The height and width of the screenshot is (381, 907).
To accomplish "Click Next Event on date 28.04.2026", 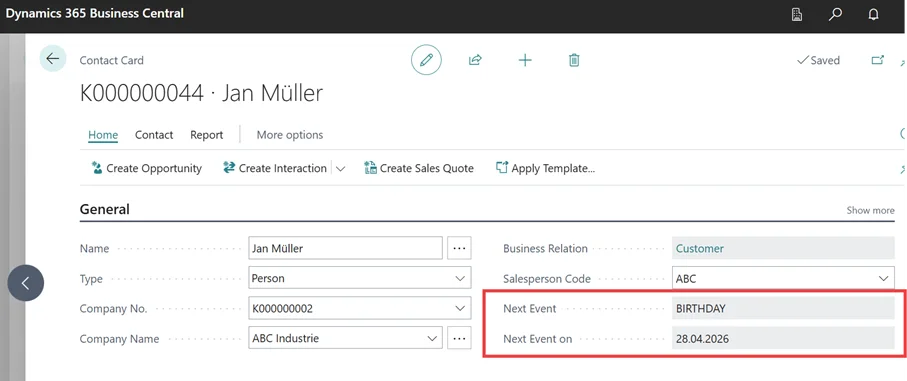I will (x=783, y=338).
